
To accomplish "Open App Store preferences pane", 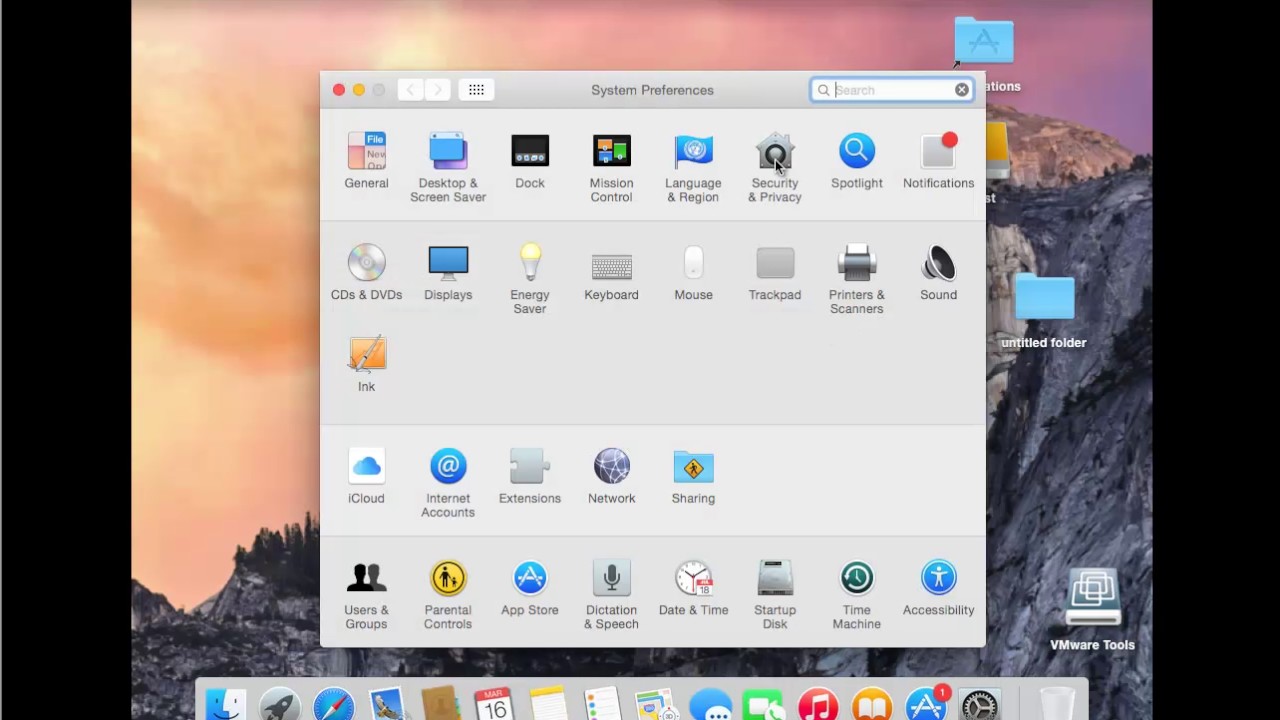I will click(530, 588).
